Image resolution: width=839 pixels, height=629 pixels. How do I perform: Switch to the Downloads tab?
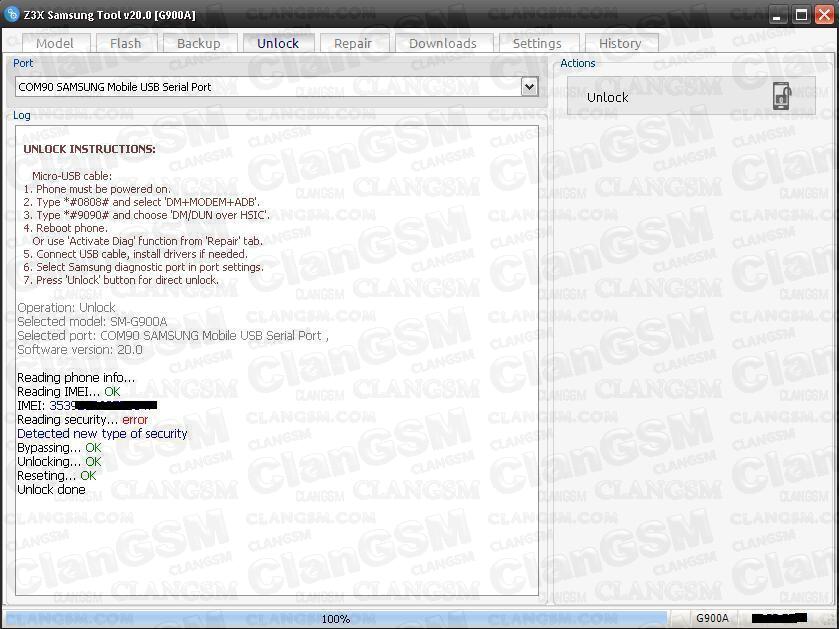point(443,43)
